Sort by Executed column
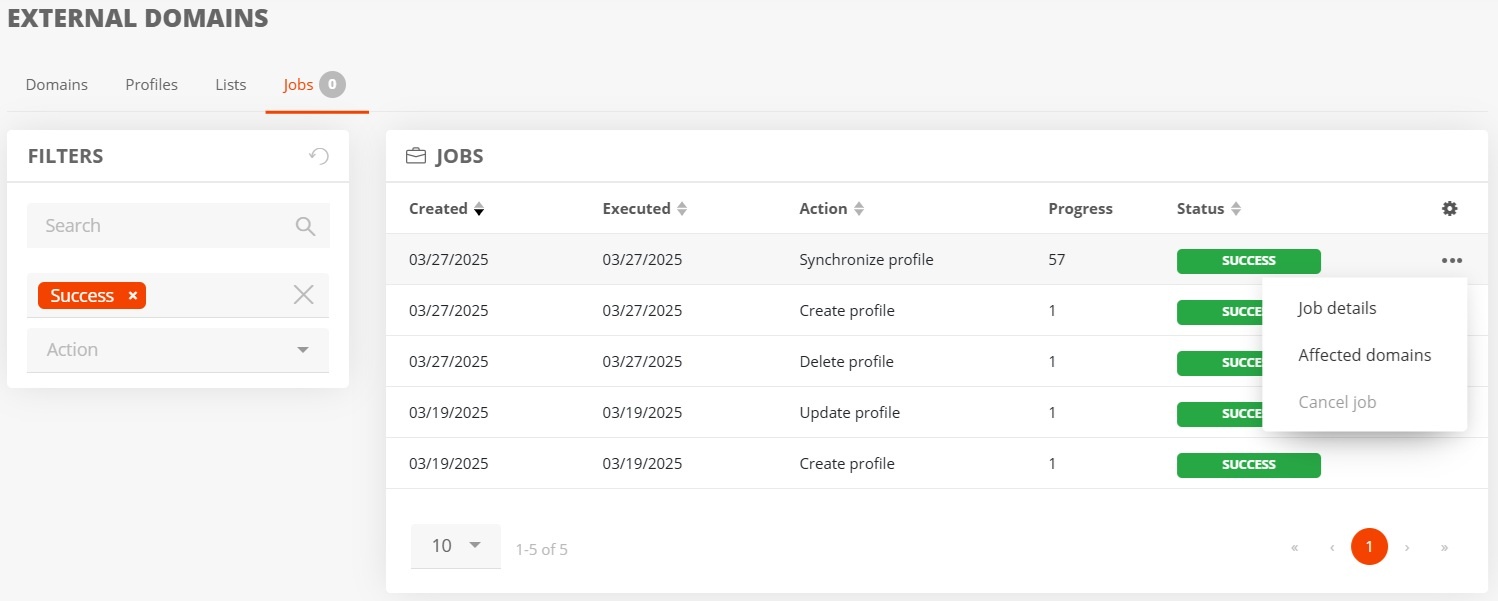Screen dimensions: 1498x601 pos(645,209)
